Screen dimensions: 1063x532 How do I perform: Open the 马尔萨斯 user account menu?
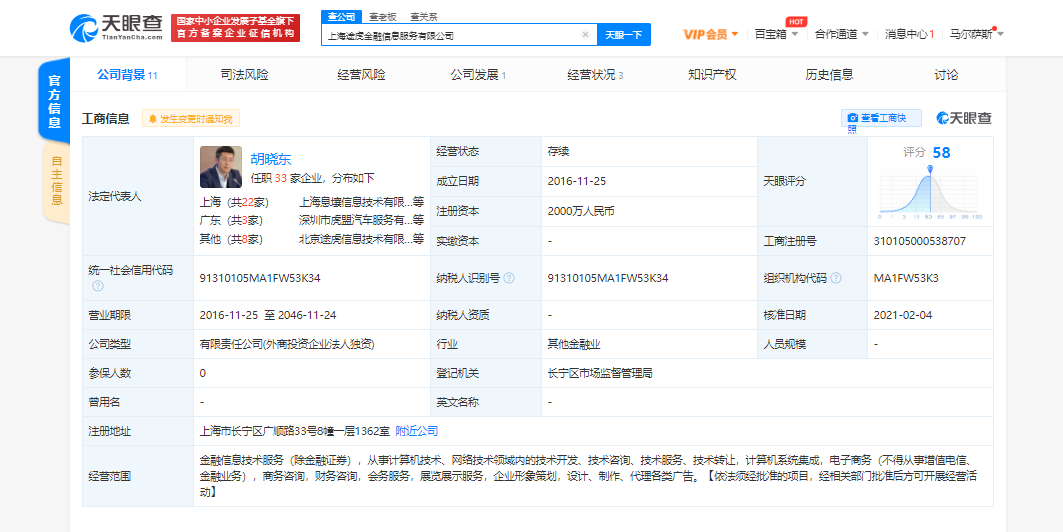point(976,34)
